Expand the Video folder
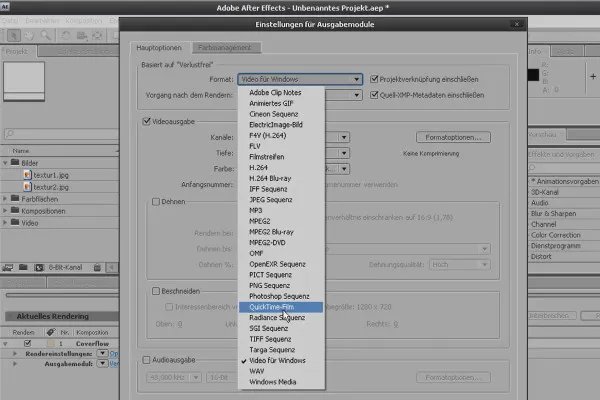The width and height of the screenshot is (600, 400). (x=5, y=222)
